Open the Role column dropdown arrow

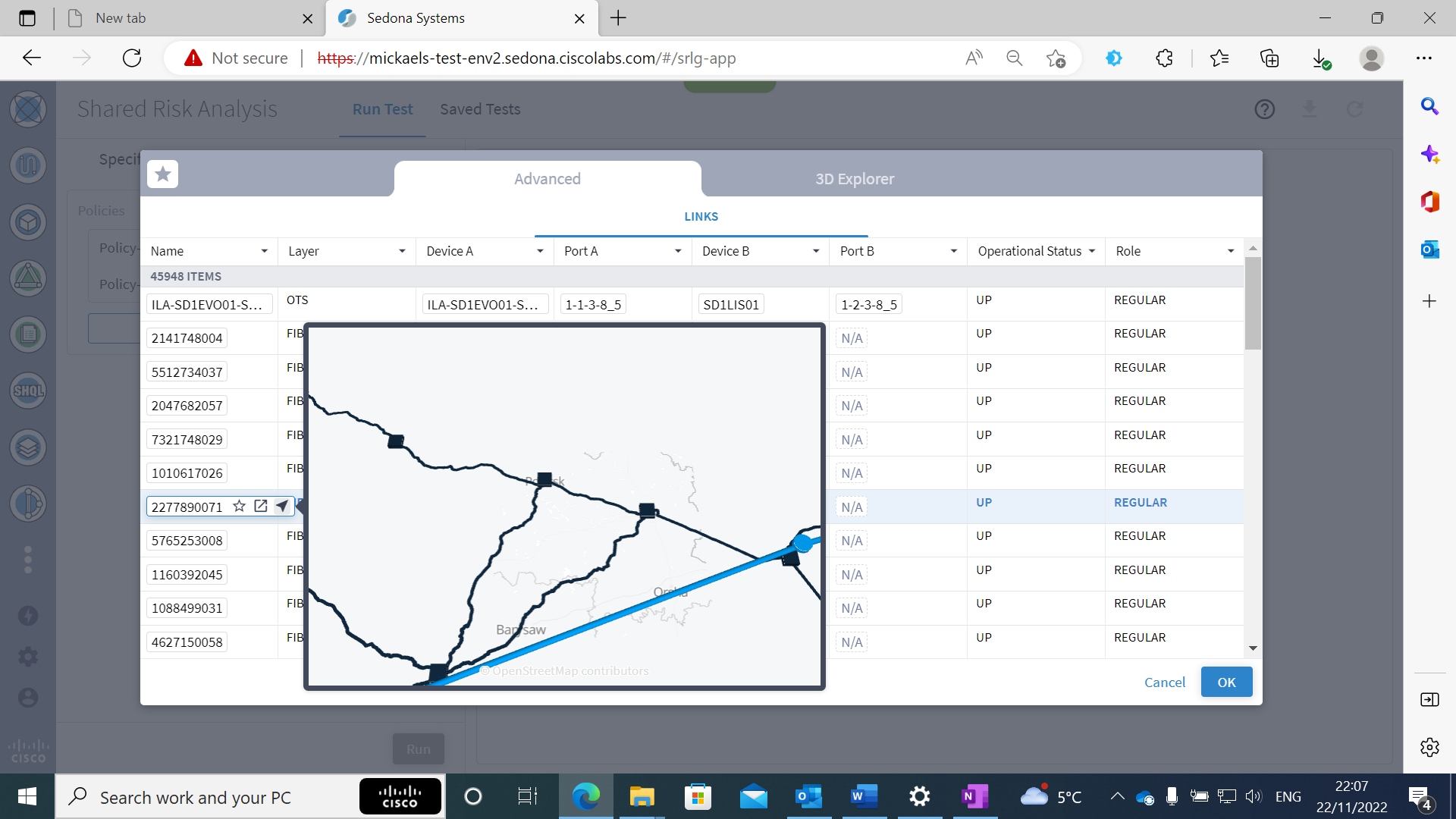(x=1230, y=251)
